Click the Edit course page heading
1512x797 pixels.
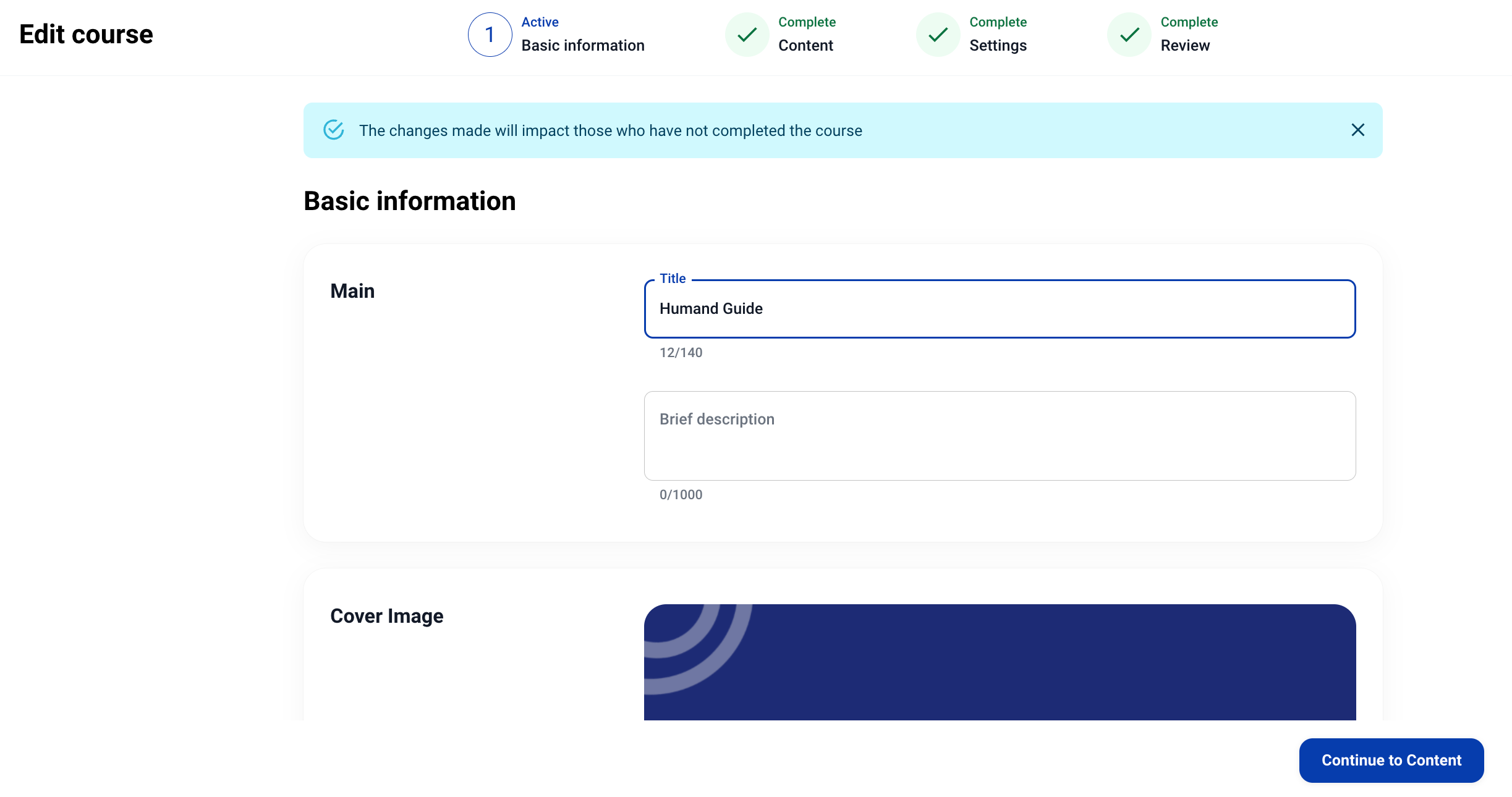86,35
